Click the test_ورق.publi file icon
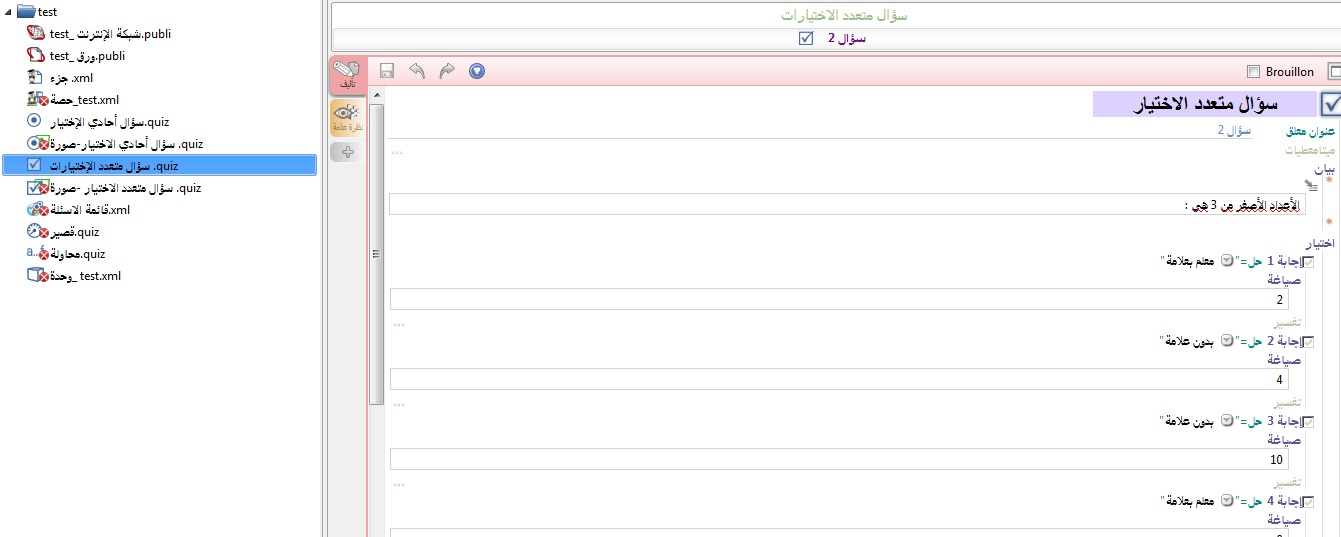Screen dimensions: 1341x537 [x=35, y=56]
